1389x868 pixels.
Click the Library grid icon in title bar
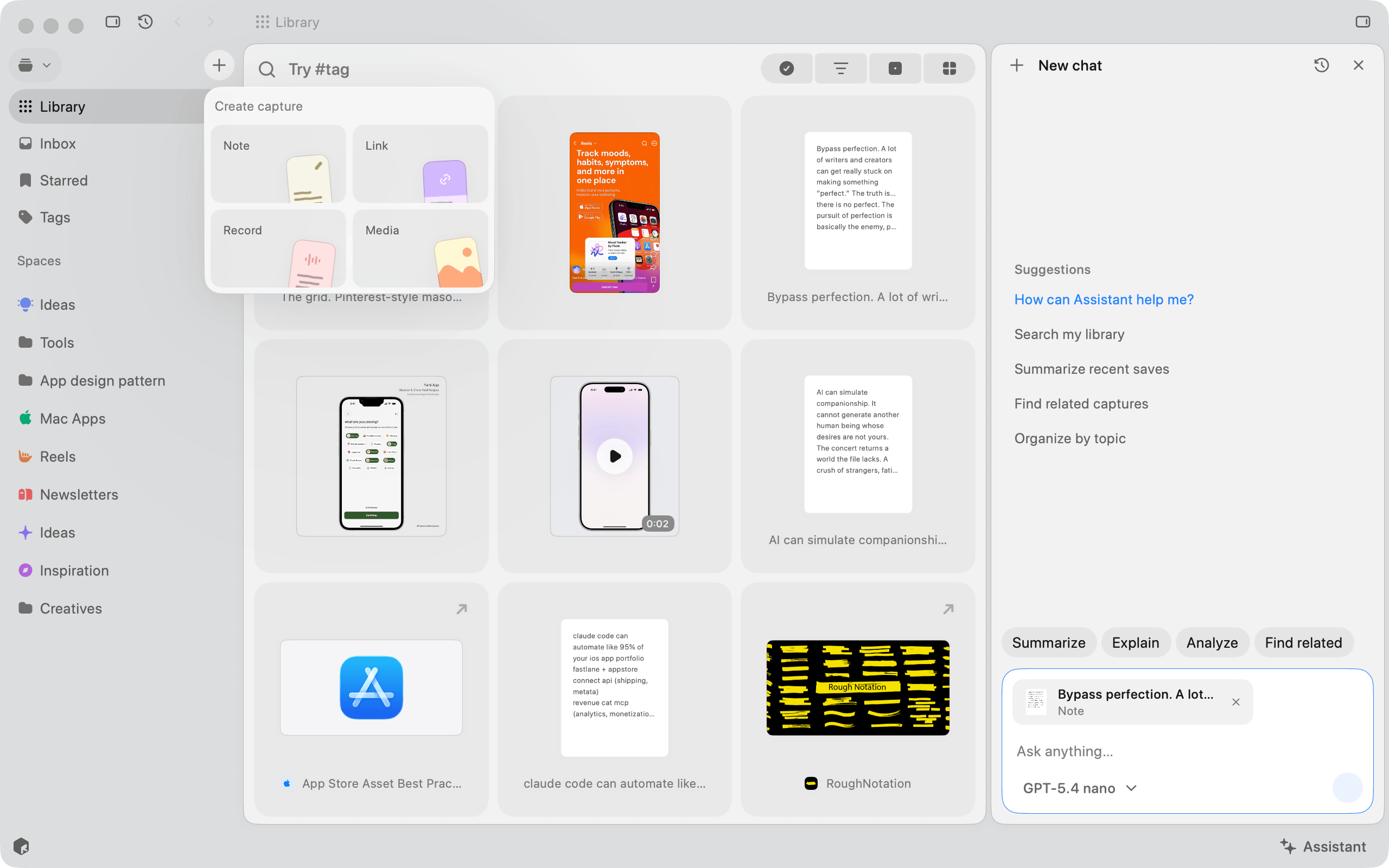[262, 22]
